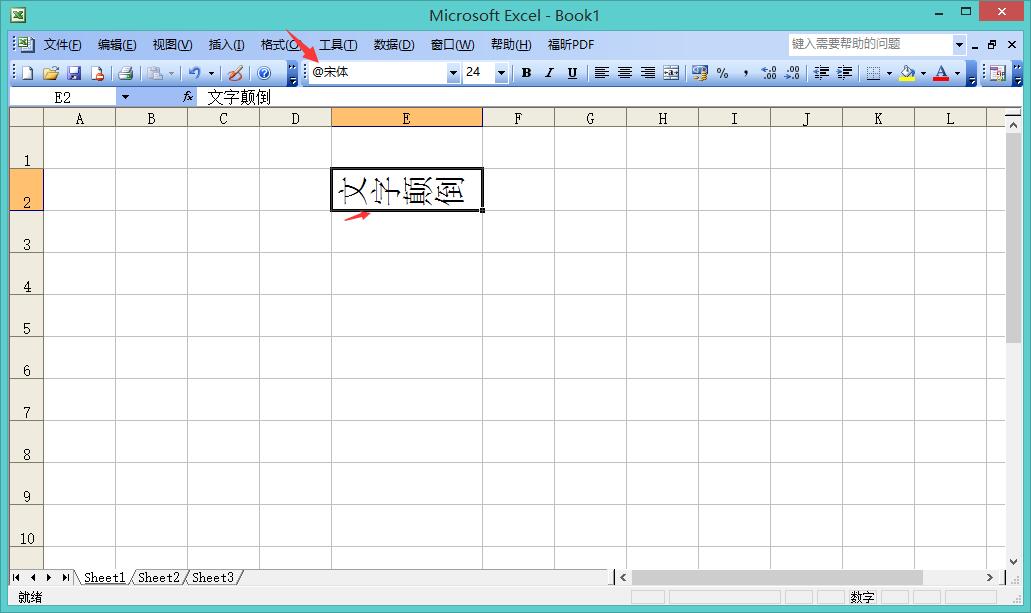Viewport: 1031px width, 613px height.
Task: Increase decimal places
Action: point(769,73)
